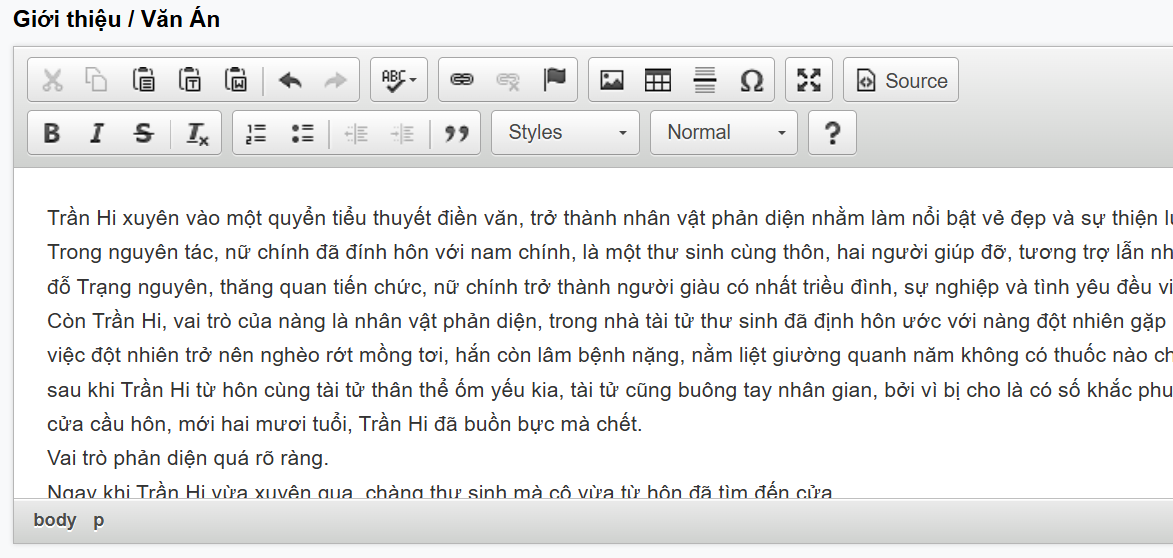This screenshot has width=1173, height=558.
Task: Select body element in path bar
Action: [x=55, y=520]
